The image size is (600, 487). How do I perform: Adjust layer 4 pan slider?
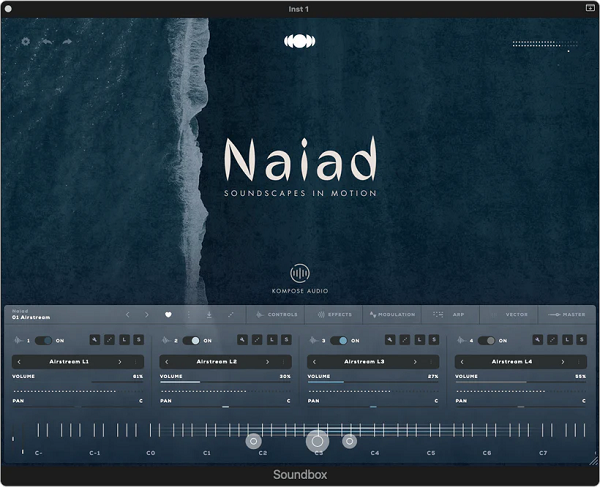[x=520, y=407]
